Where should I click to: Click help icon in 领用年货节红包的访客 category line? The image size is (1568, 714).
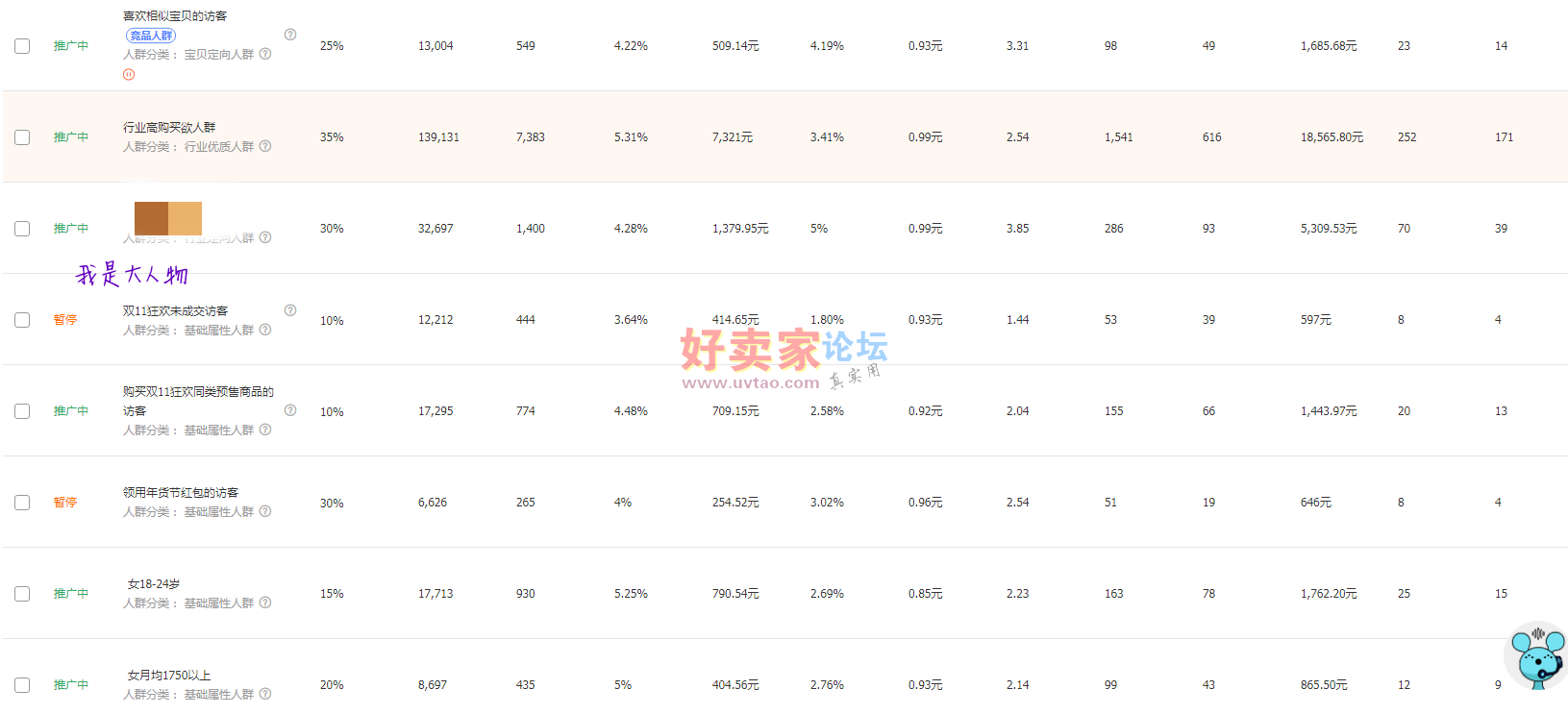click(x=265, y=511)
